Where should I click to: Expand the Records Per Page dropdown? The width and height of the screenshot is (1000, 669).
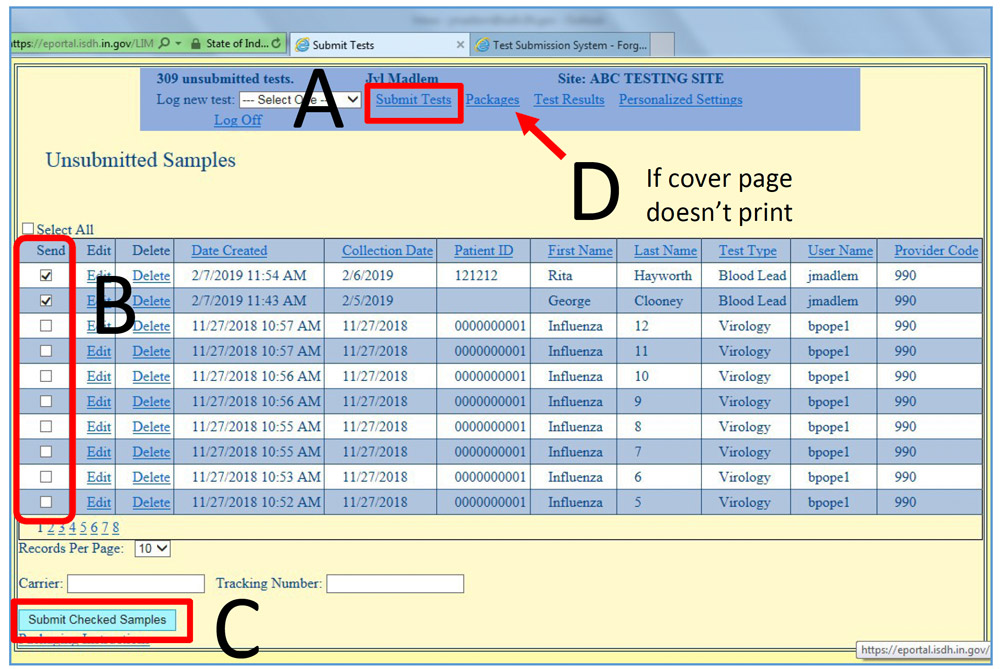153,548
